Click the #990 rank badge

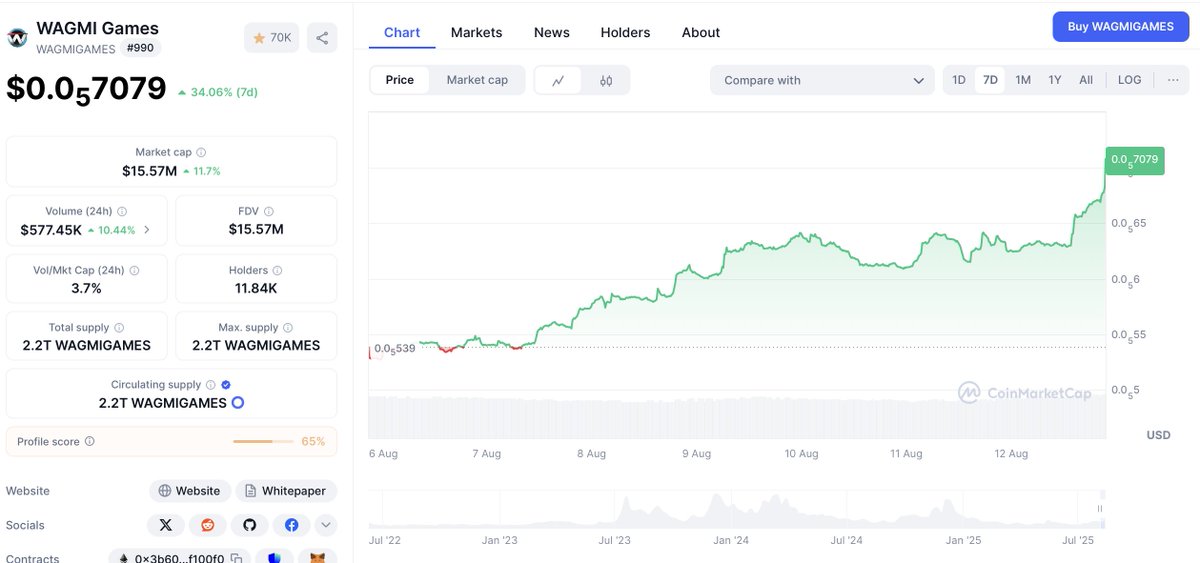click(x=141, y=48)
